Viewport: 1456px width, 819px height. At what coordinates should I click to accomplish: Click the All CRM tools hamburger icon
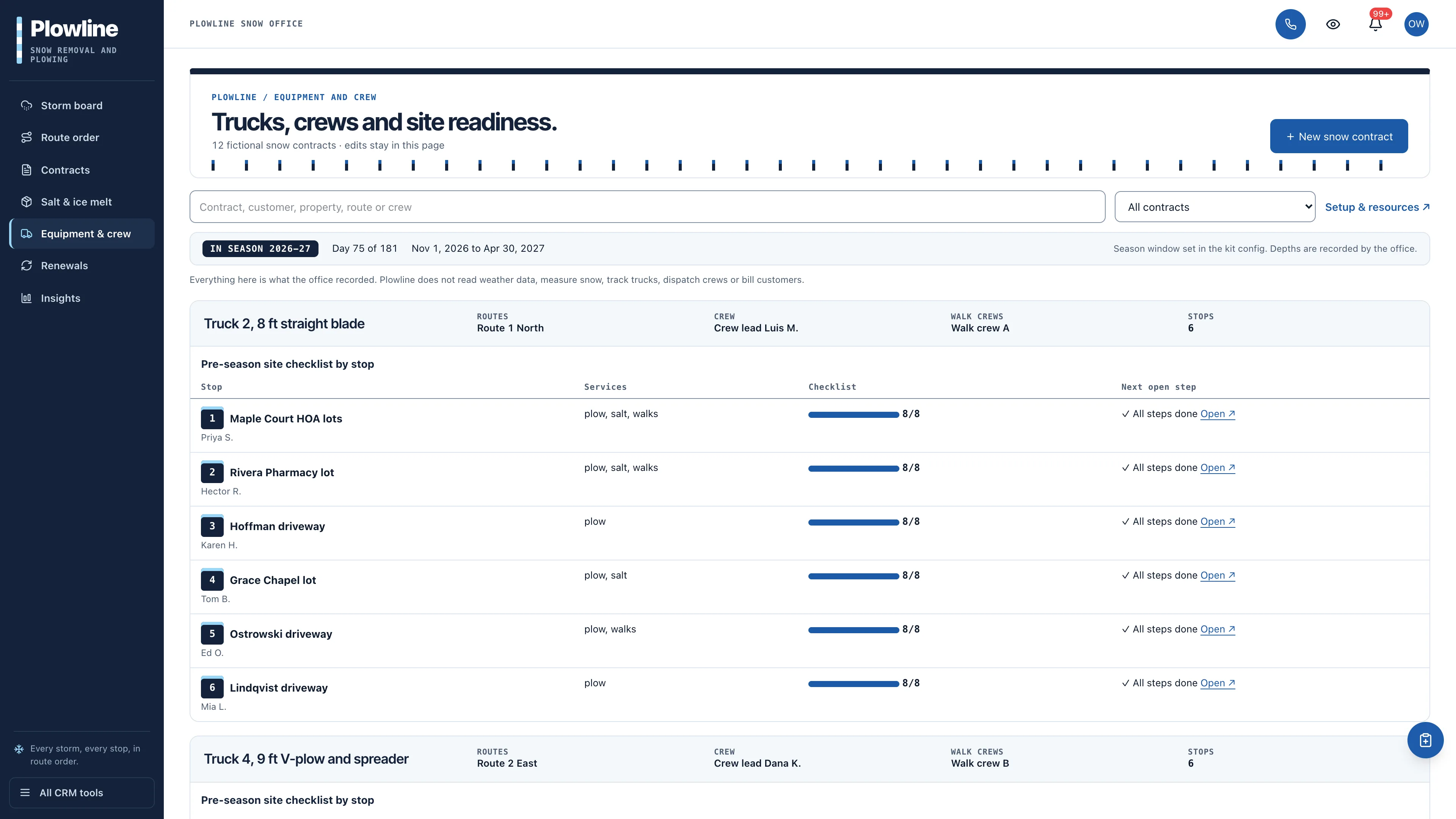[25, 792]
